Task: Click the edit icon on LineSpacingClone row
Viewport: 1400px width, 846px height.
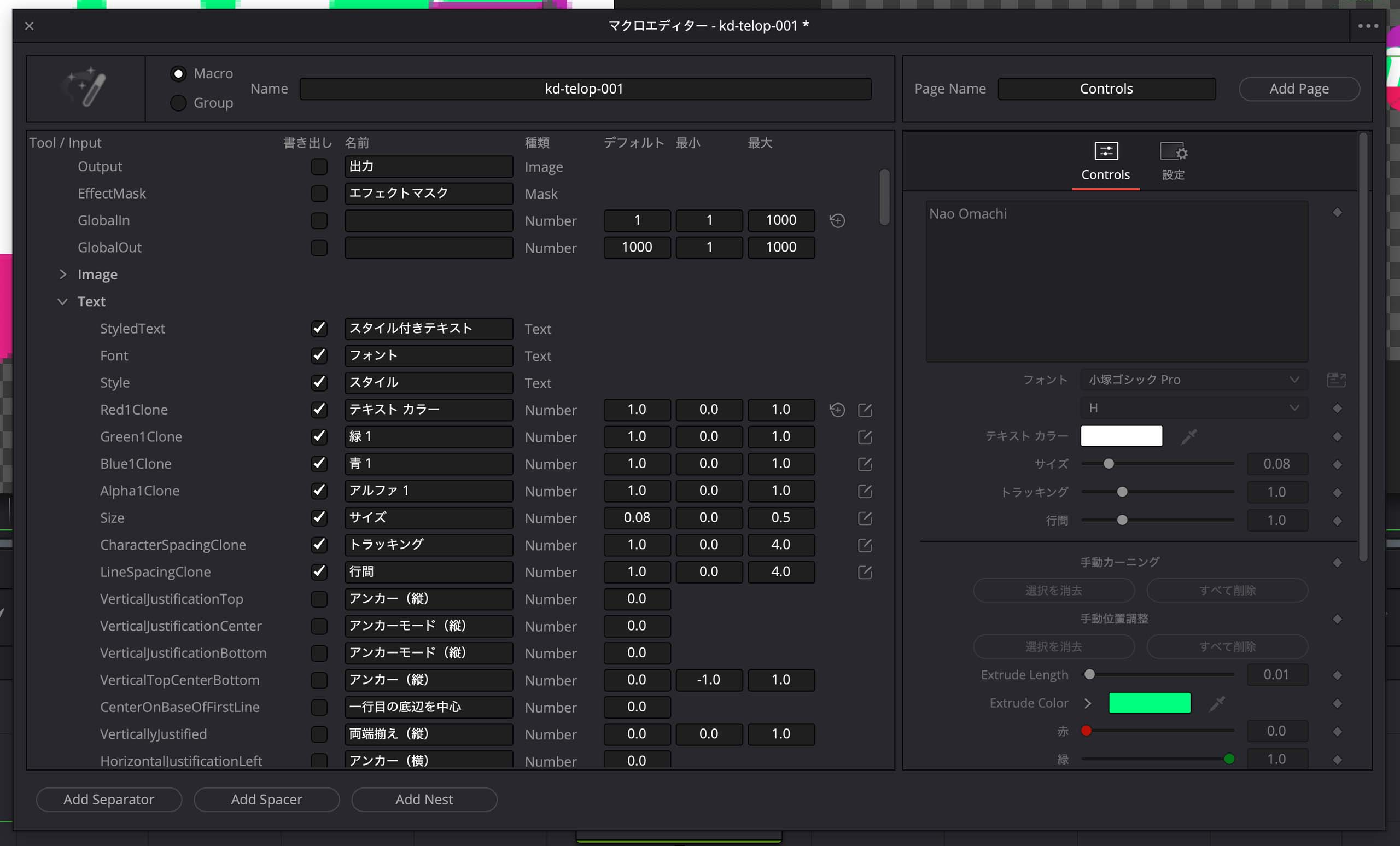Action: point(865,571)
